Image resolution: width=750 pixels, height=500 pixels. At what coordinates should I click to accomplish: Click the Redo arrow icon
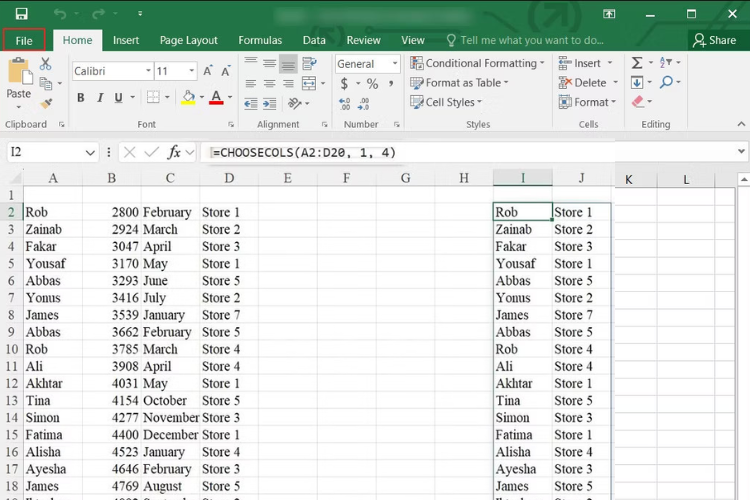point(99,13)
